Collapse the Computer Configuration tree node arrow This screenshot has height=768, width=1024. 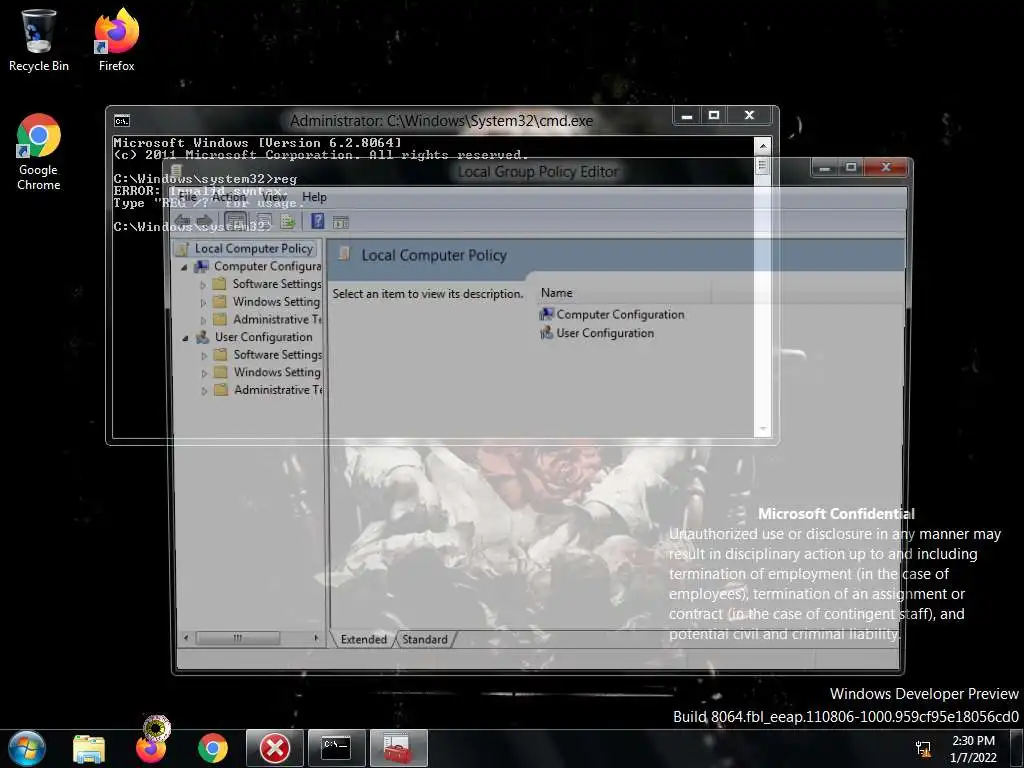tap(184, 267)
